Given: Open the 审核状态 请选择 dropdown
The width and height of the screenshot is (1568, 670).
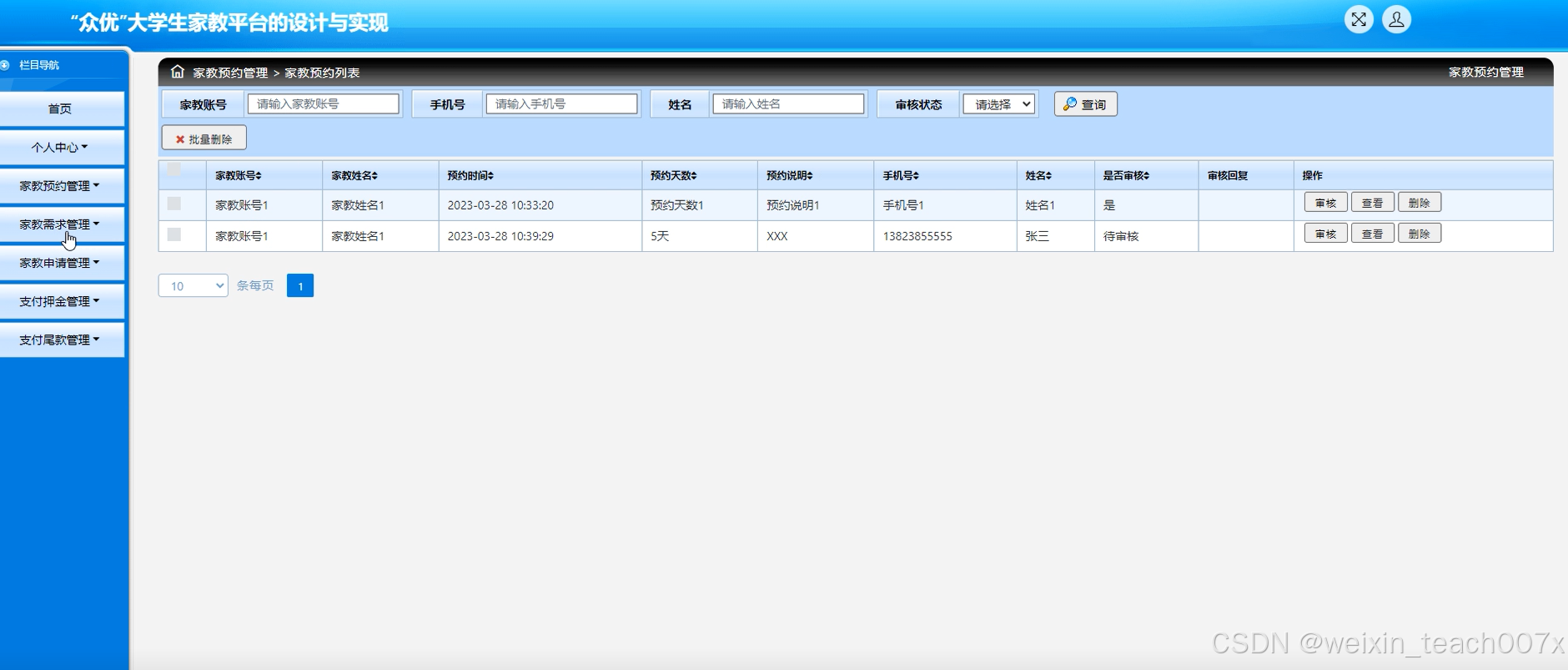Looking at the screenshot, I should coord(999,104).
